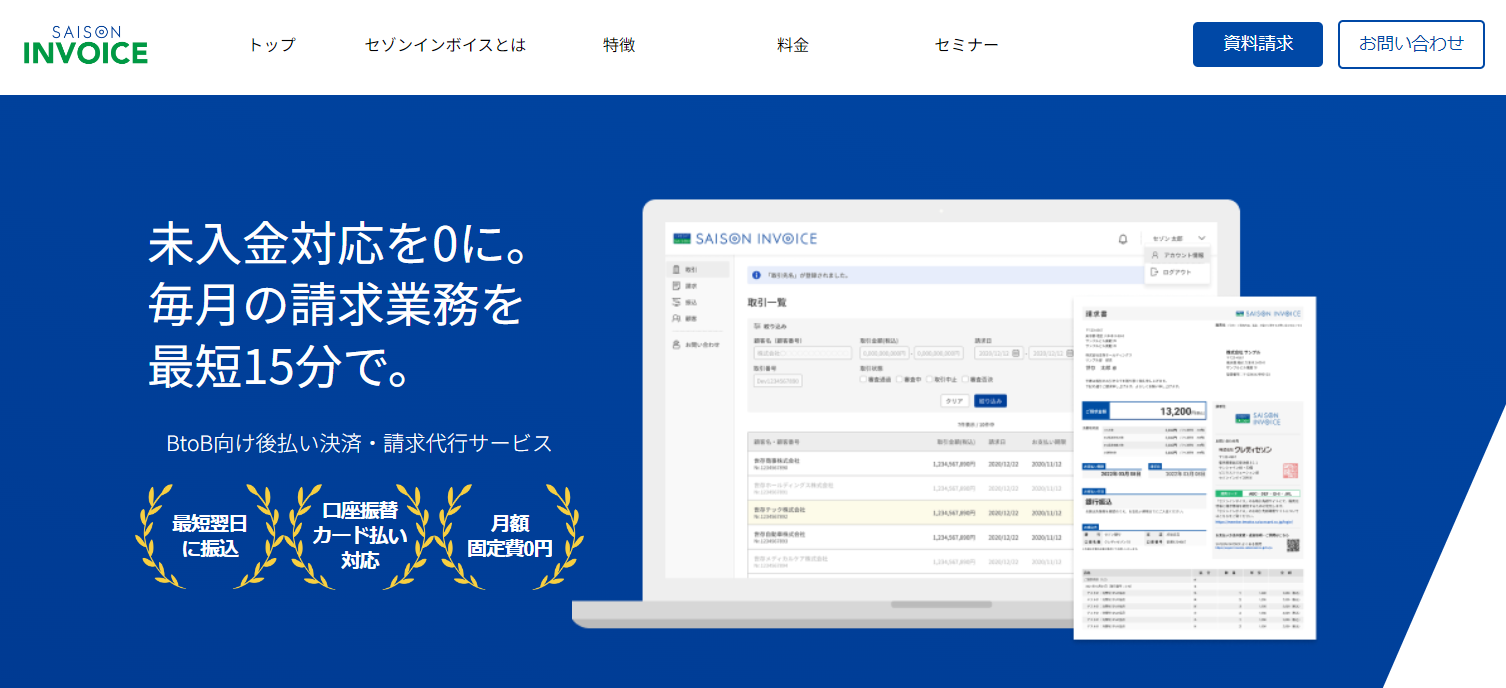1506x688 pixels.
Task: Click the 振込 sidebar icon
Action: (677, 302)
